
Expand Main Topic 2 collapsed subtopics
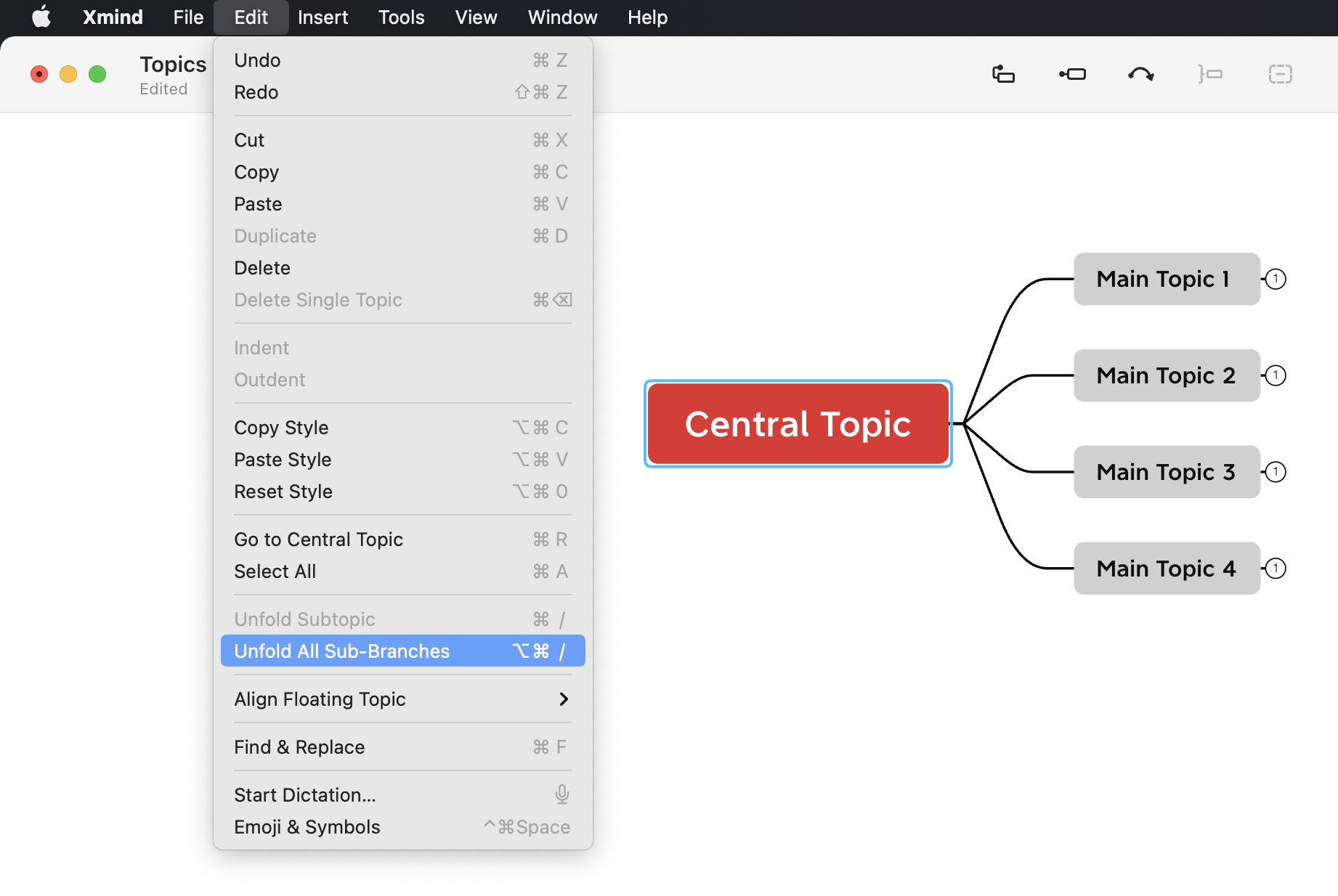point(1276,375)
